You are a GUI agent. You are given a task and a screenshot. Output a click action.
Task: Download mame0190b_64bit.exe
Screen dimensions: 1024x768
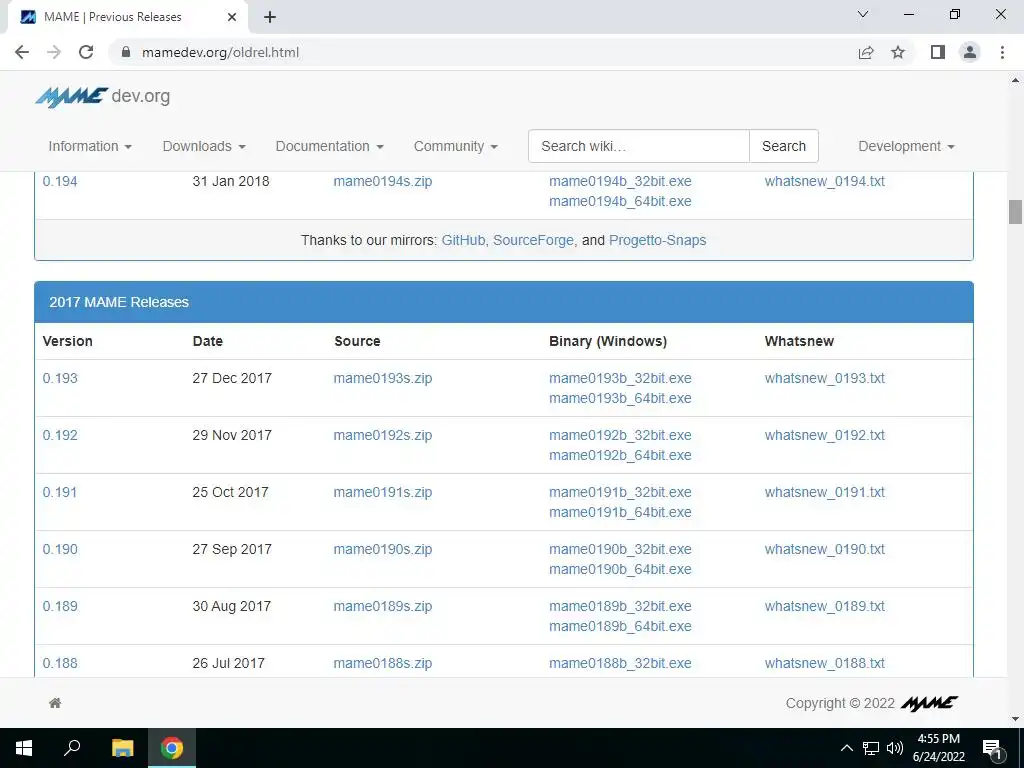click(x=620, y=569)
